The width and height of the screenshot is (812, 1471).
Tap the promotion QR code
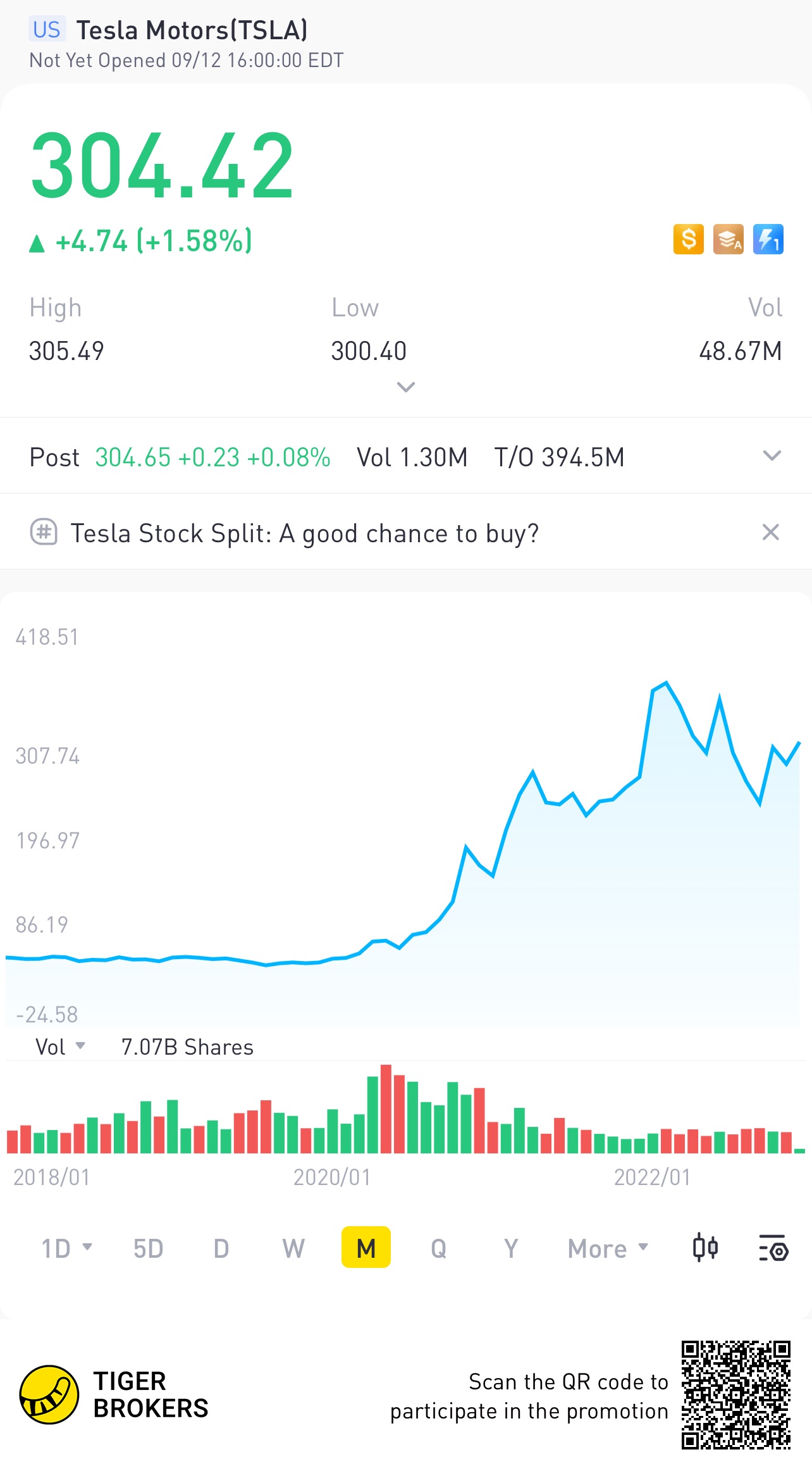coord(735,1394)
